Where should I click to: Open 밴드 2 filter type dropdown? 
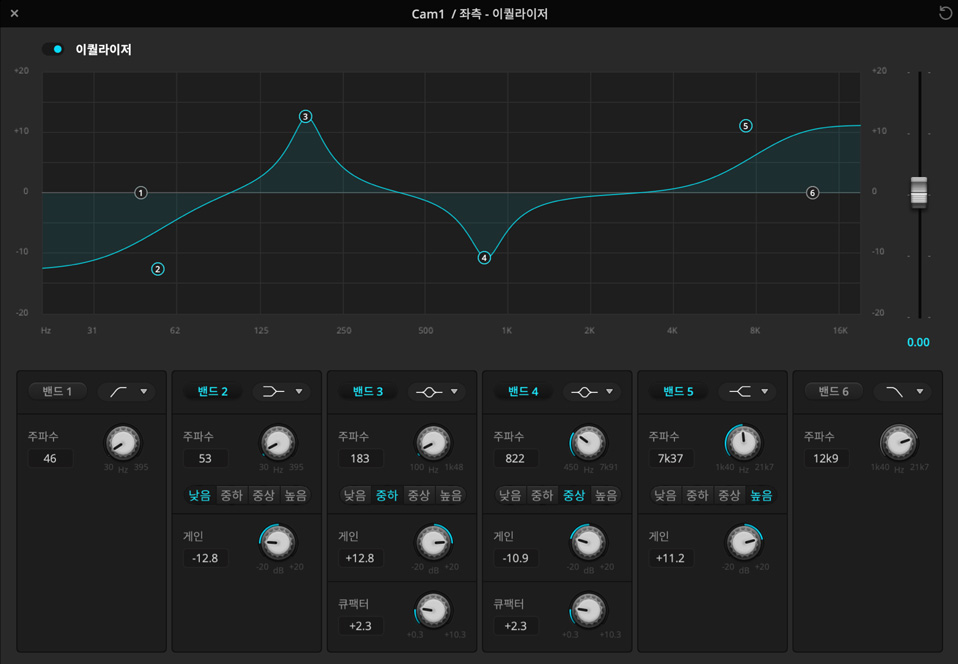click(x=281, y=392)
